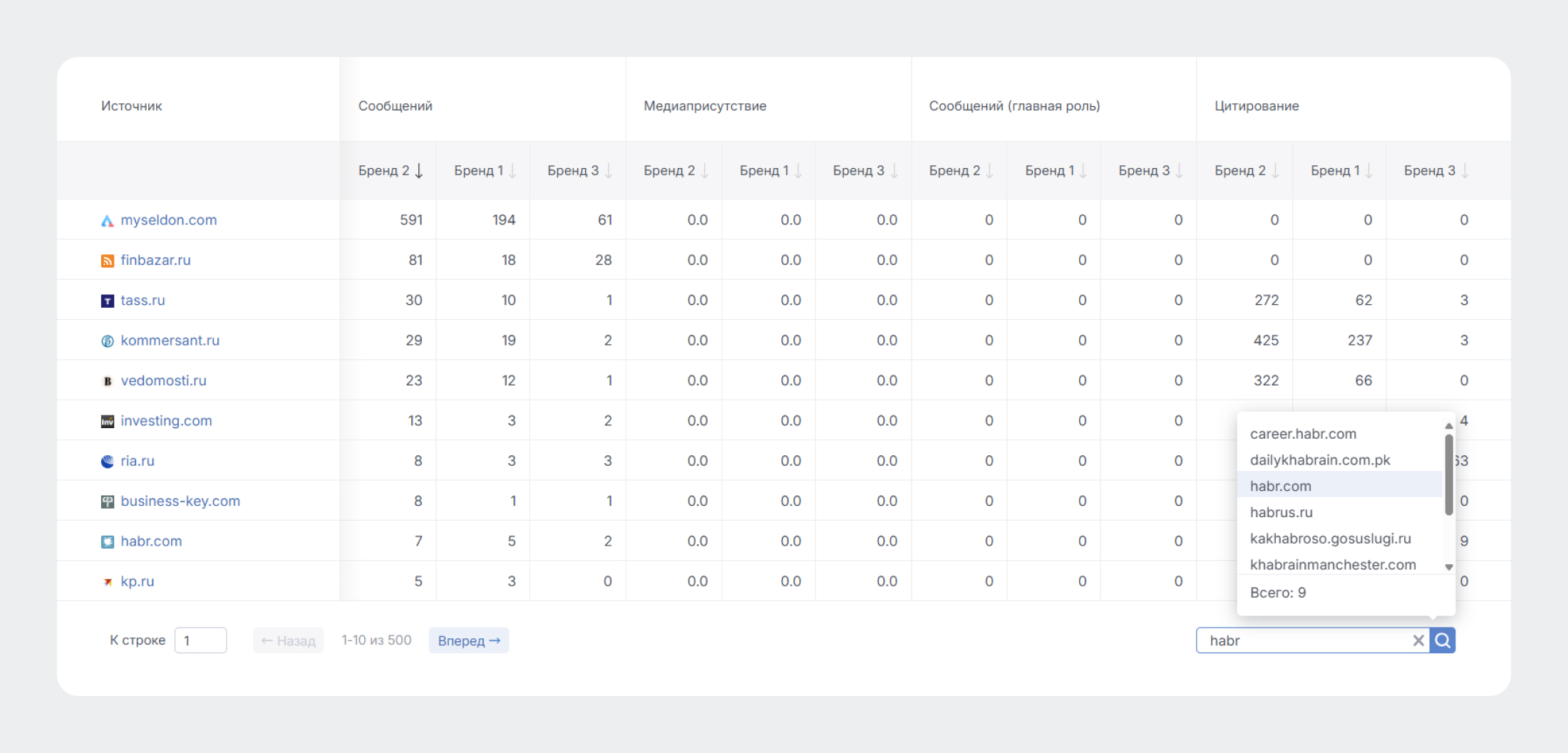
Task: Open the business-key.com source link
Action: (x=180, y=501)
